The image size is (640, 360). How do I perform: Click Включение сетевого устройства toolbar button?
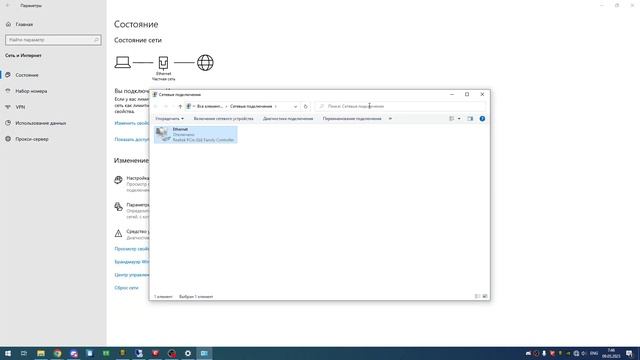[x=223, y=119]
